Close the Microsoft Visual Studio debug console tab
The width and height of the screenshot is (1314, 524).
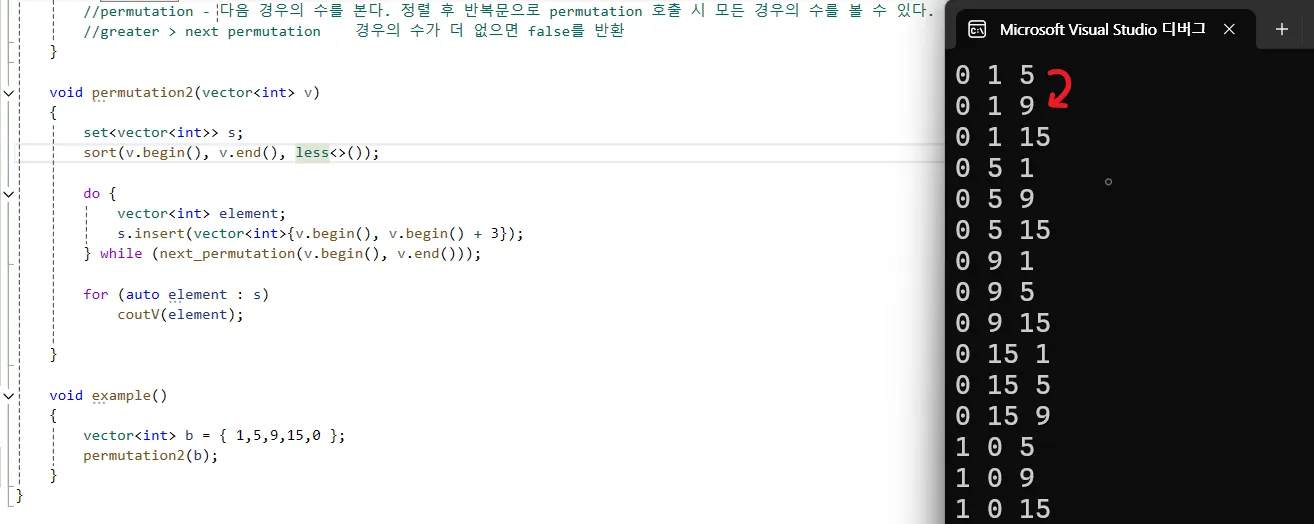pyautogui.click(x=1230, y=29)
